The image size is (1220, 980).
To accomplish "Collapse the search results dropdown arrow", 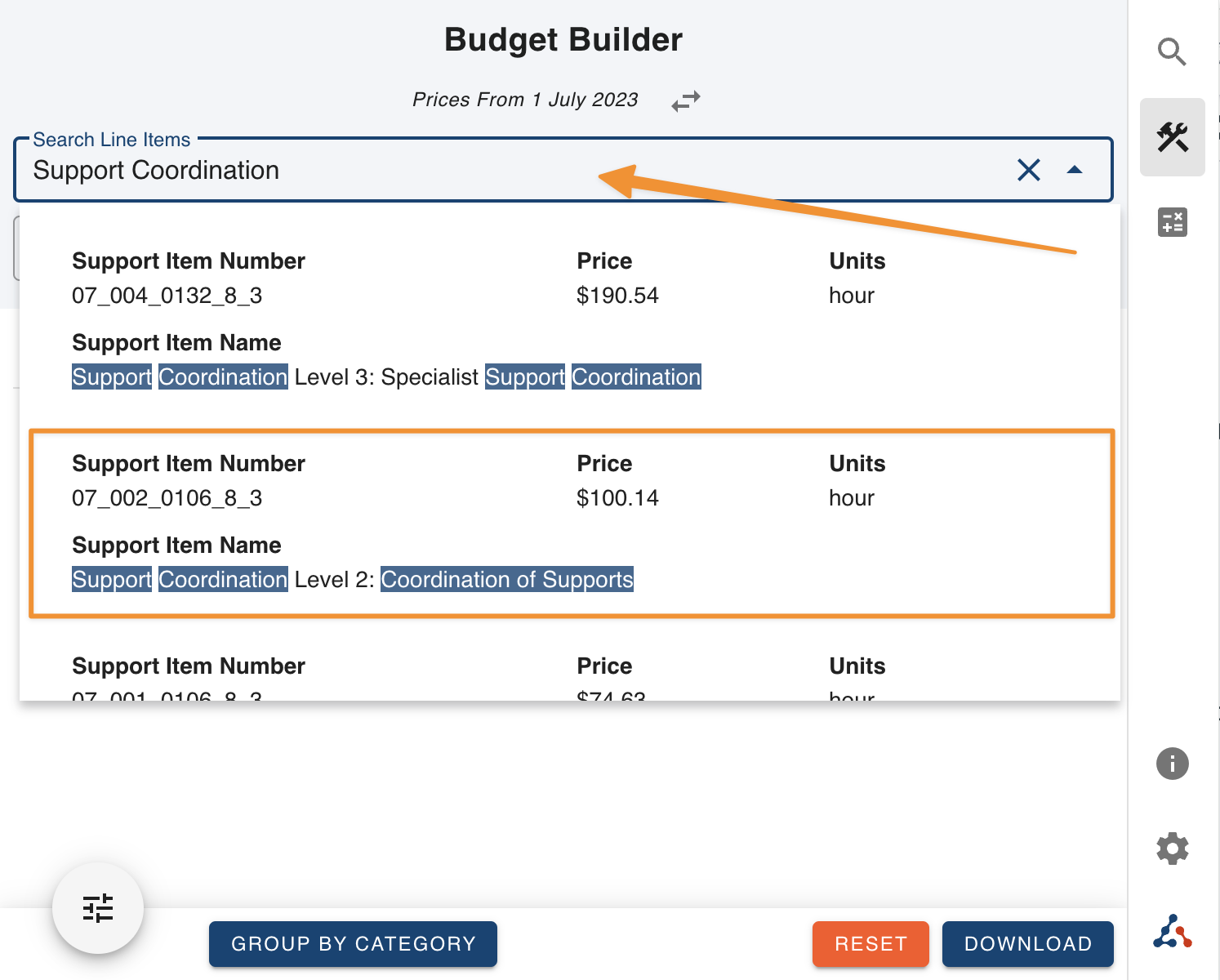I will coord(1075,170).
